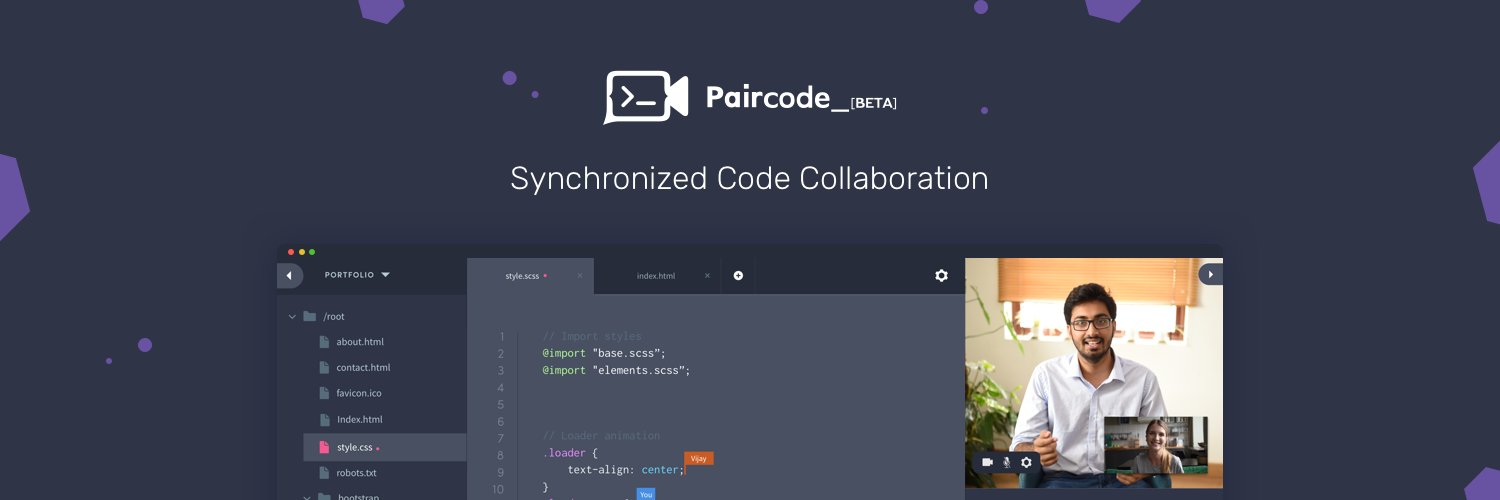Click the .loader { code line

tap(570, 453)
